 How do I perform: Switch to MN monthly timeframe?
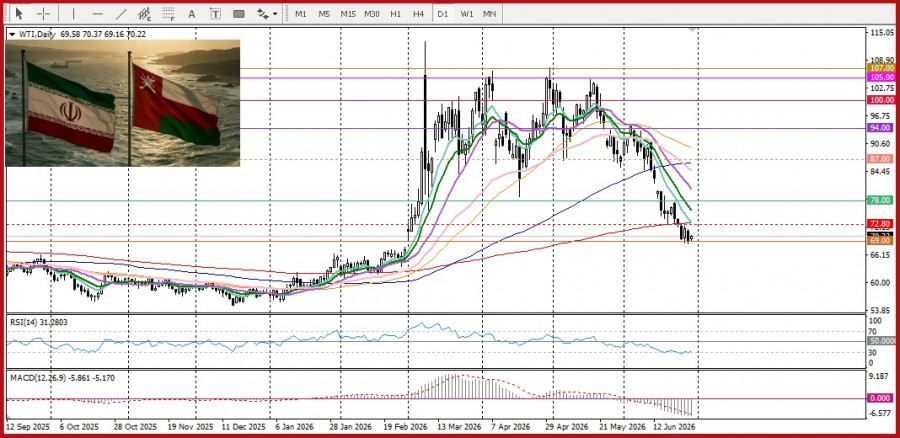490,14
